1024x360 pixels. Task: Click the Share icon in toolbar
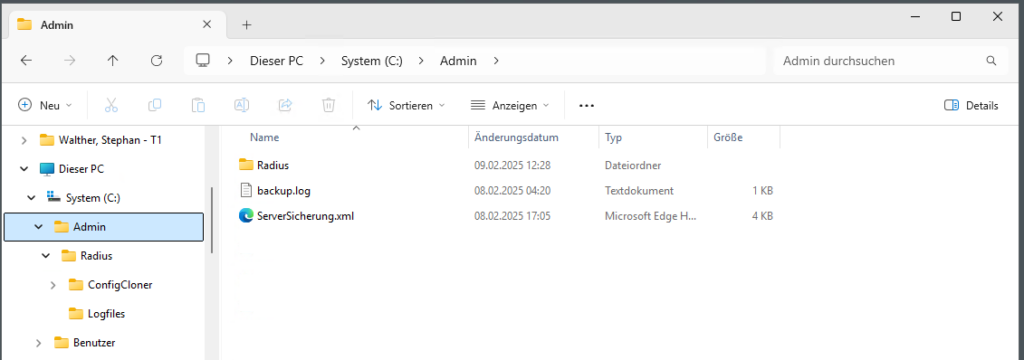click(x=285, y=105)
